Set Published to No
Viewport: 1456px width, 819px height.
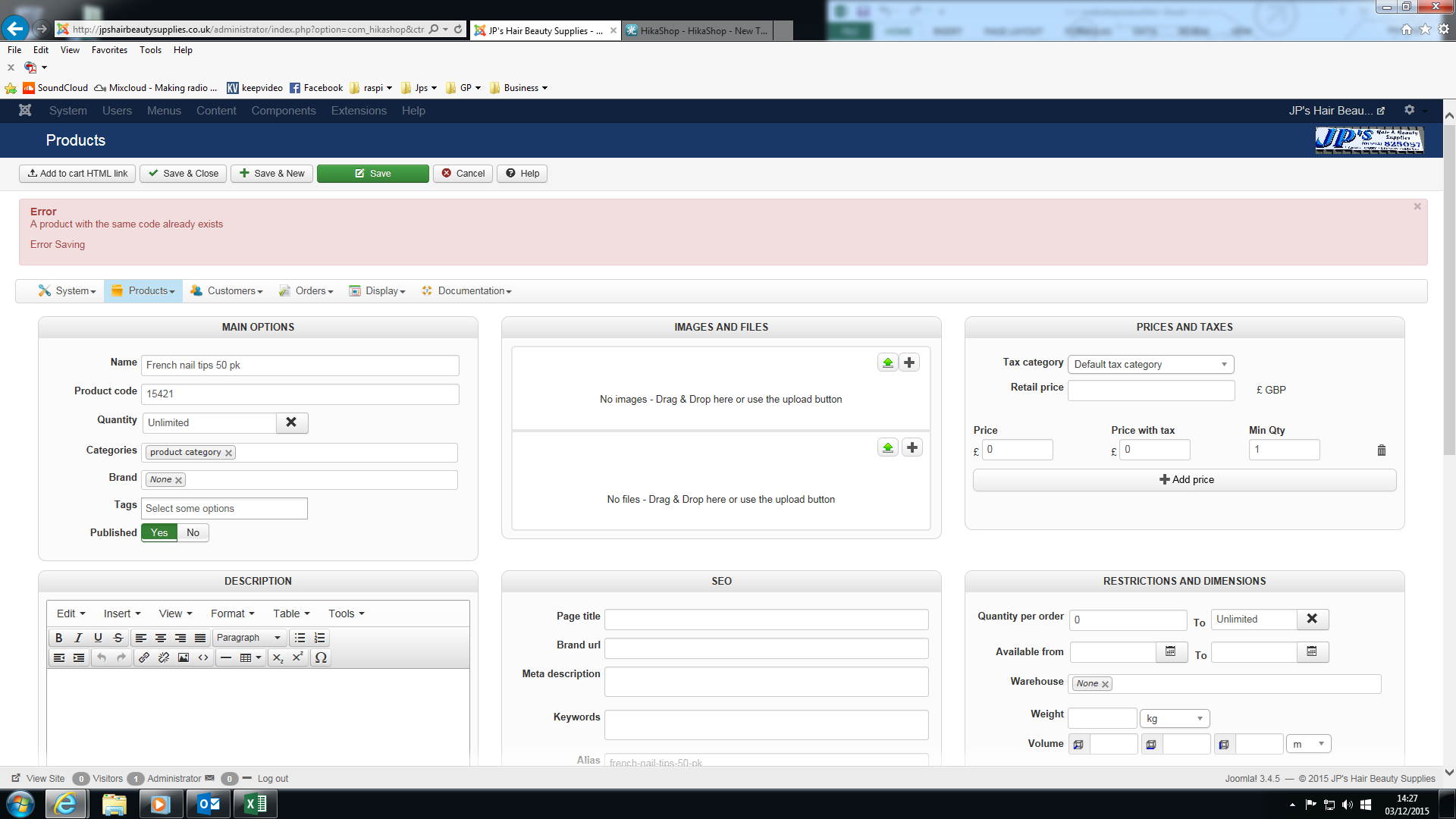point(193,532)
